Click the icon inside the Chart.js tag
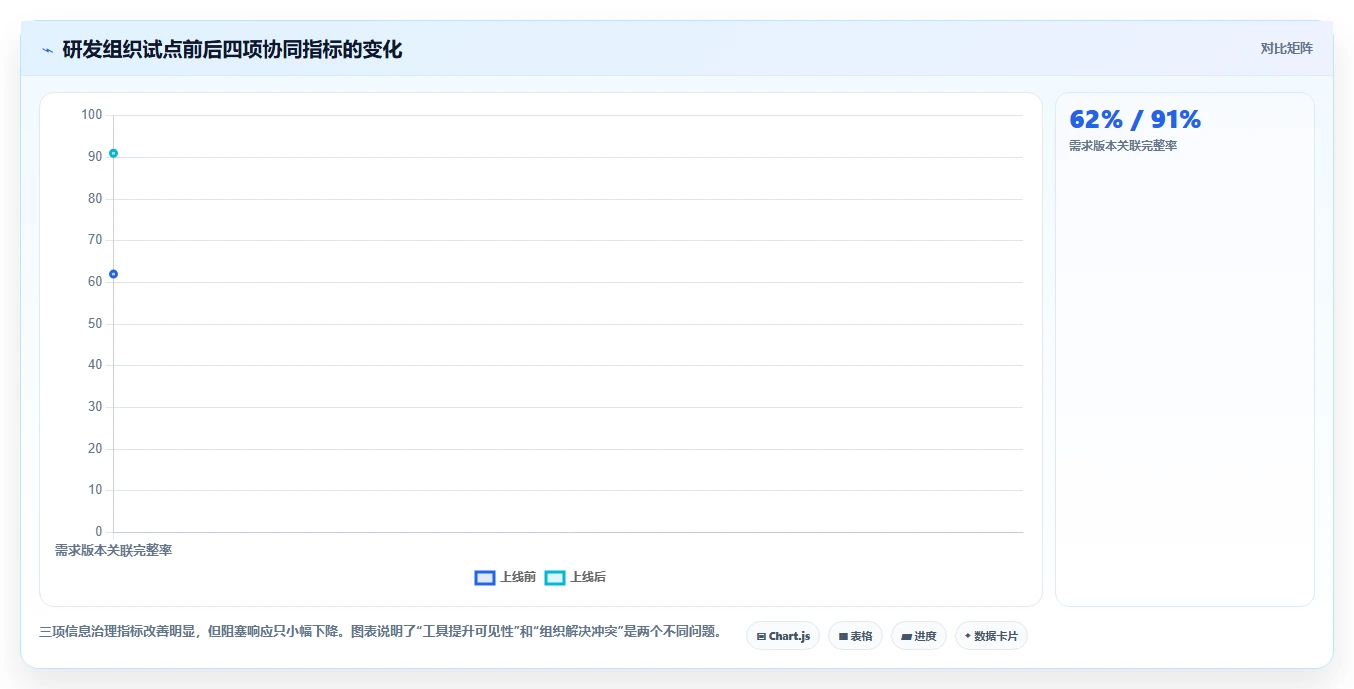 761,636
